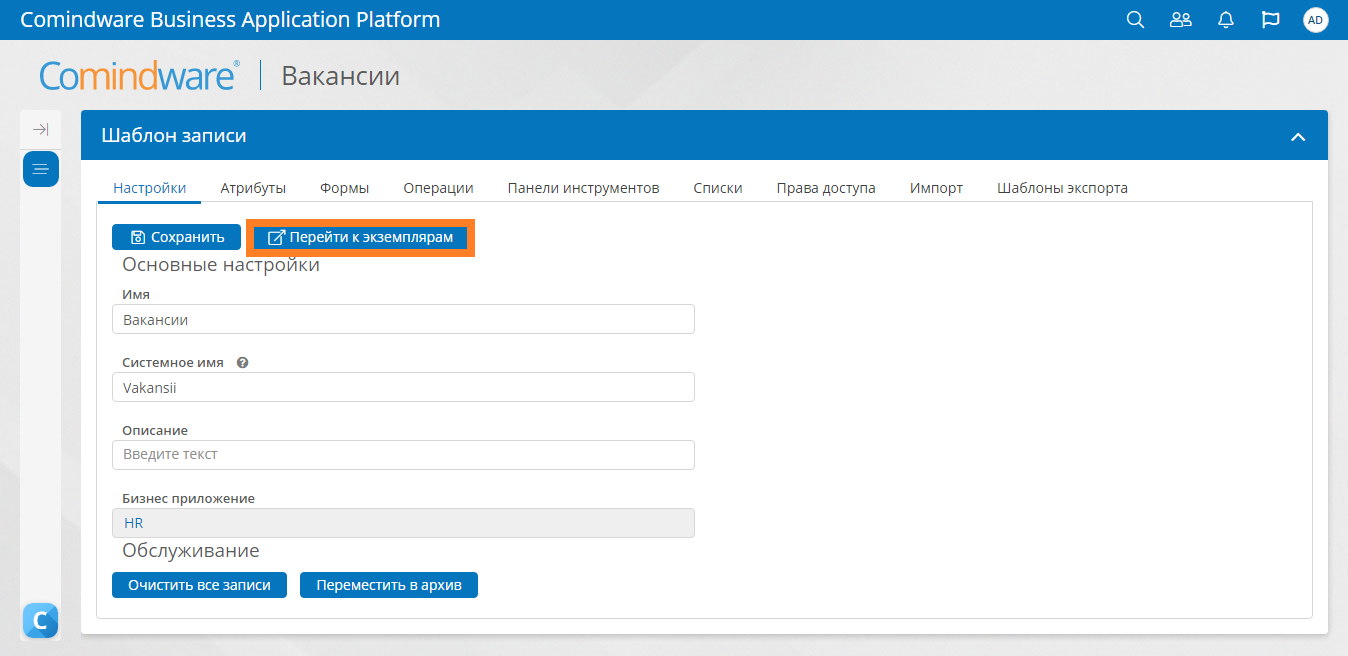Click the Сохранить button
Image resolution: width=1348 pixels, height=656 pixels.
tap(177, 237)
